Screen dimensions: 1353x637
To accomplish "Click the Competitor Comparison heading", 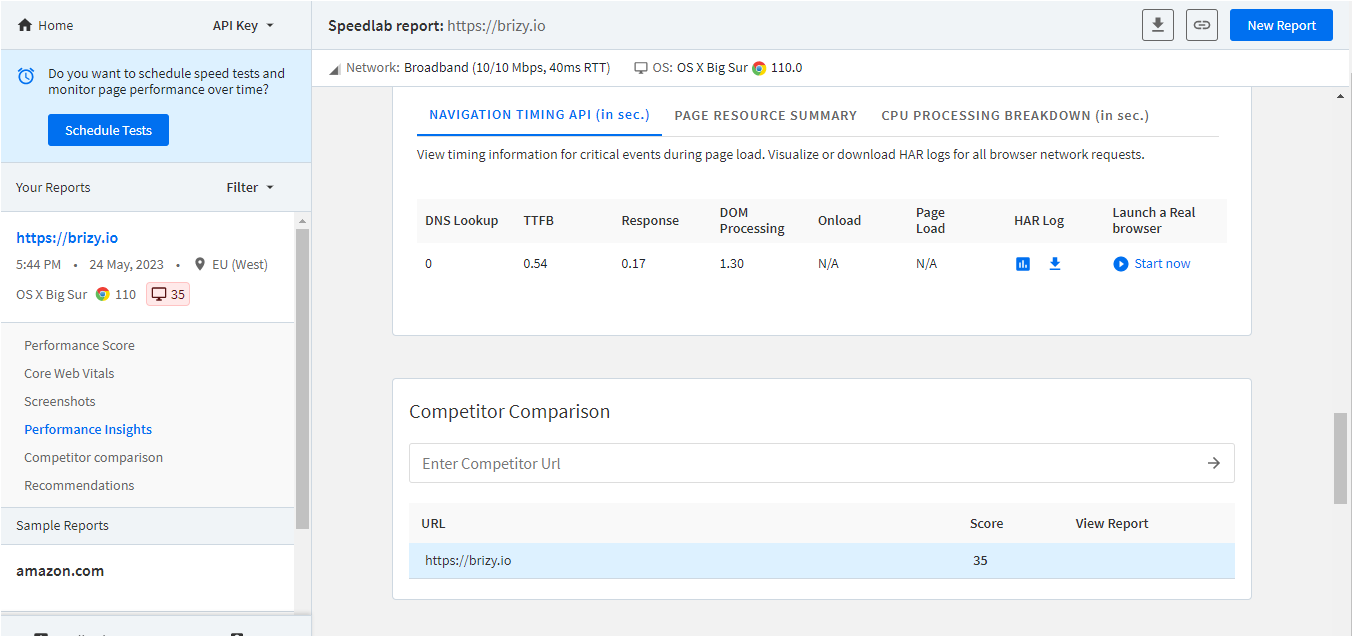I will [x=509, y=411].
